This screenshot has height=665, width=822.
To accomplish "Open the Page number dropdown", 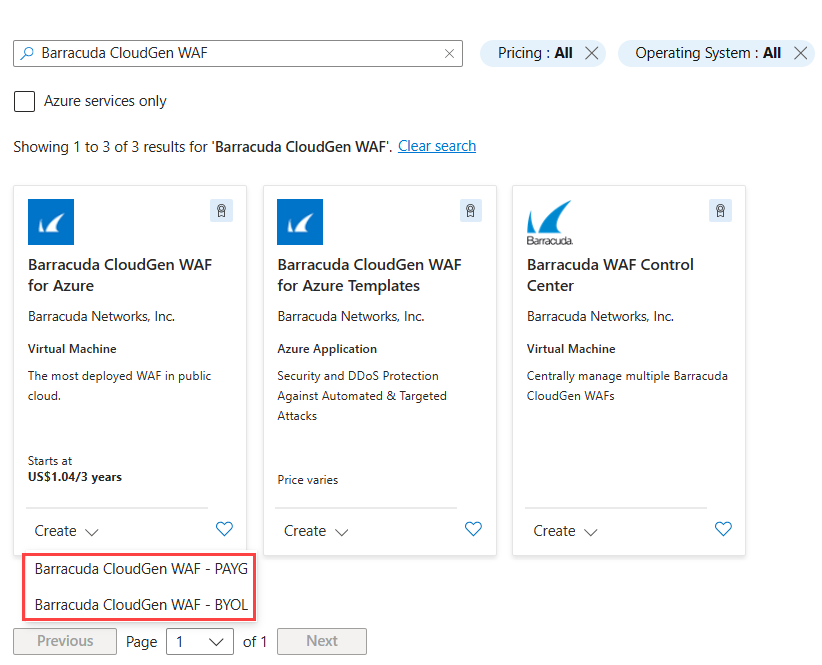I will pyautogui.click(x=200, y=641).
